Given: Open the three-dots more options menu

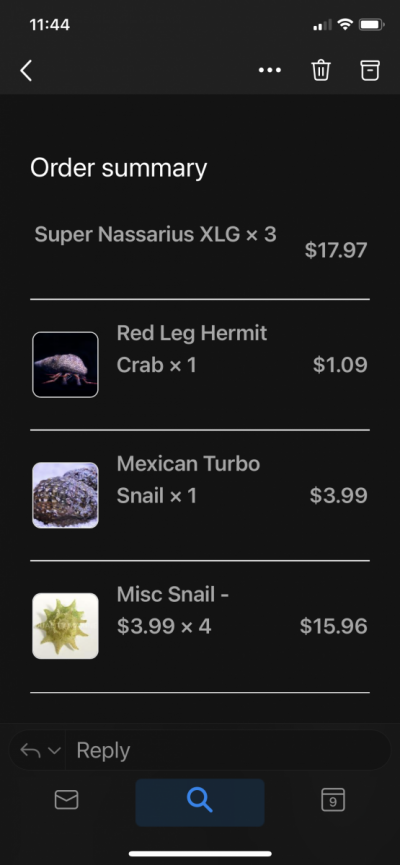Looking at the screenshot, I should click(x=270, y=70).
